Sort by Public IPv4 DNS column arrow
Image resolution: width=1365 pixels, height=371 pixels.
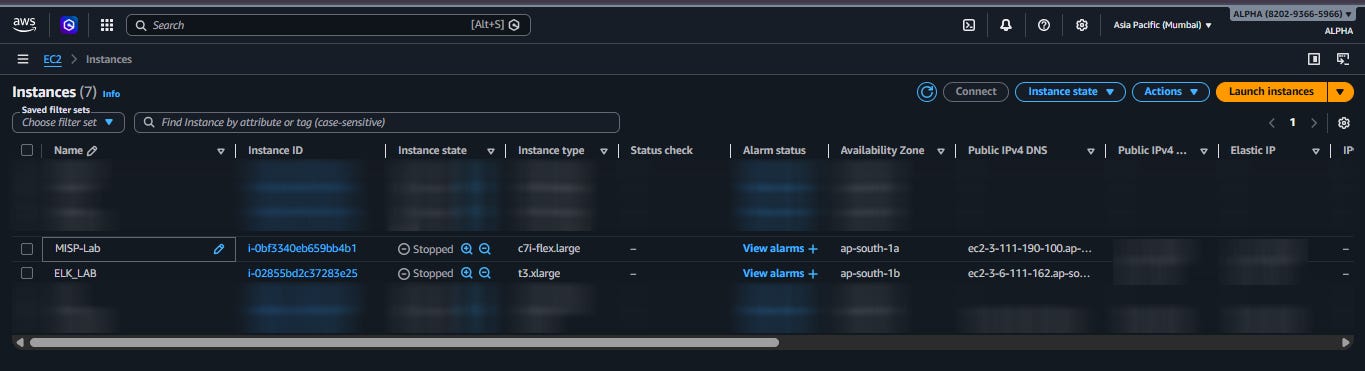(1090, 151)
